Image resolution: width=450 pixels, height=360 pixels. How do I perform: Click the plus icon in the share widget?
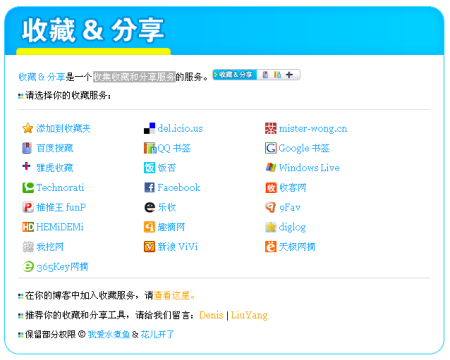(289, 75)
